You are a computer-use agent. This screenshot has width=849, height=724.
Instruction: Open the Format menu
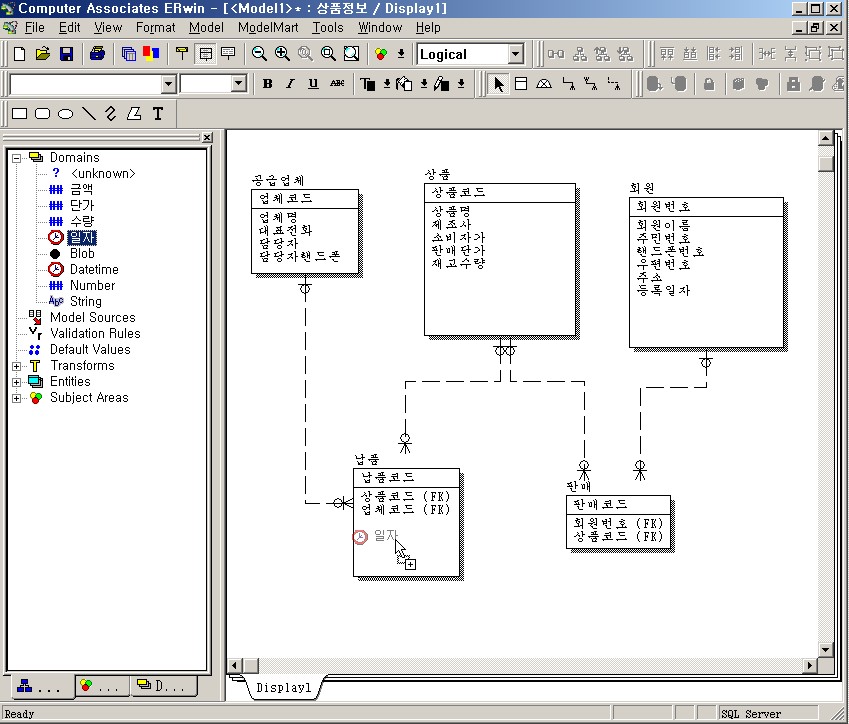(155, 28)
